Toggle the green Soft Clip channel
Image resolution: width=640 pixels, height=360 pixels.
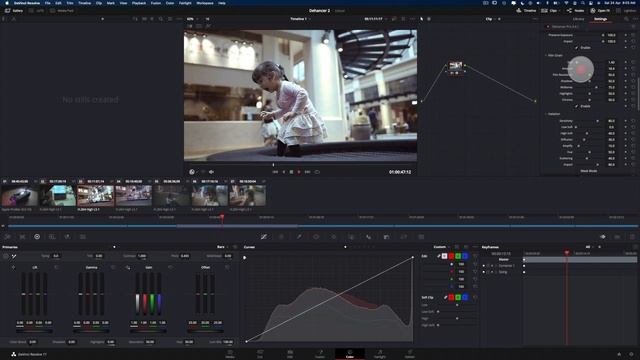coord(458,298)
